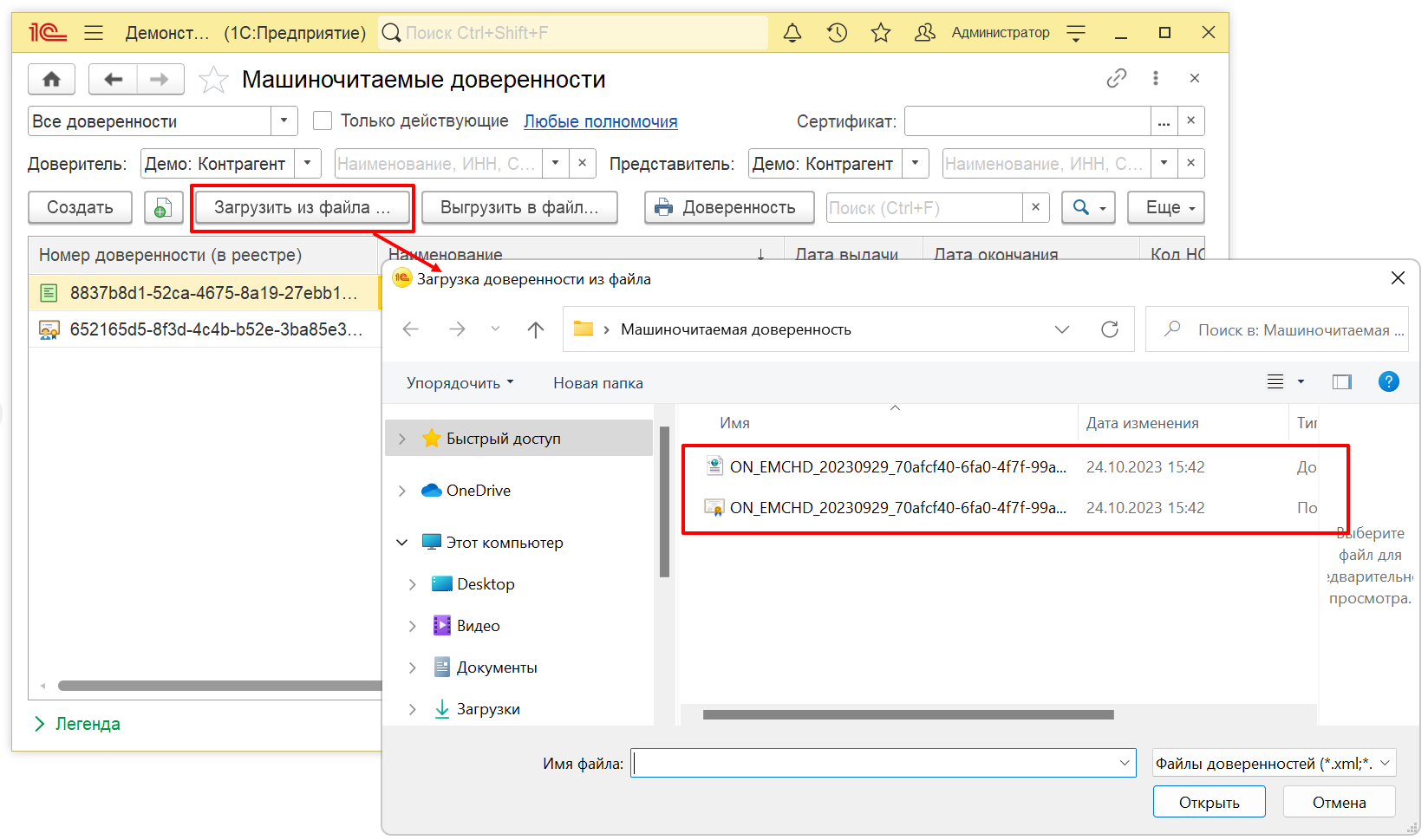This screenshot has height=840, width=1428.
Task: Click global search Поиск Ctrl+Shift+F field
Action: pos(574,33)
